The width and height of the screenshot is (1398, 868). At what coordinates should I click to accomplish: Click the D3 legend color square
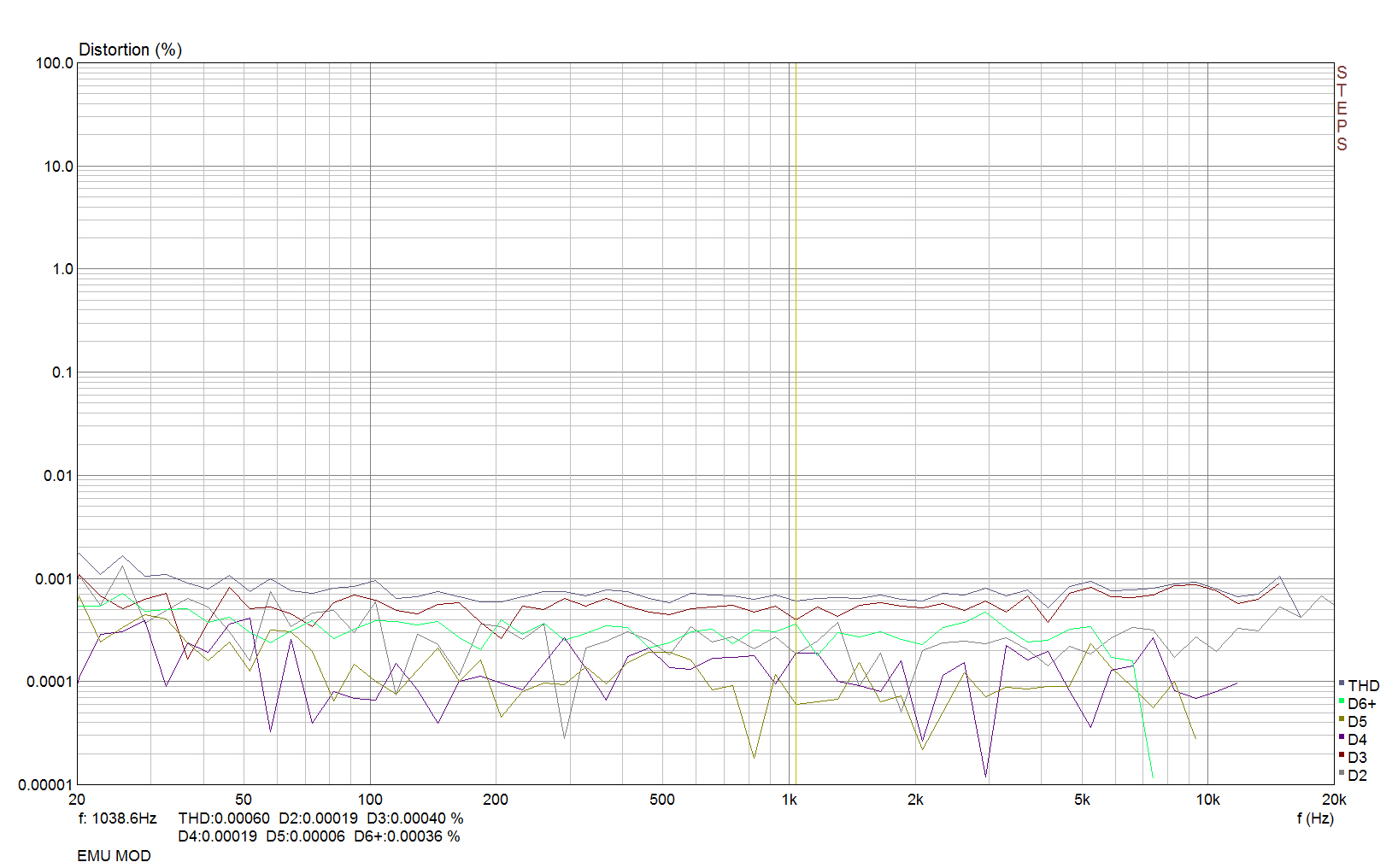tap(1342, 755)
